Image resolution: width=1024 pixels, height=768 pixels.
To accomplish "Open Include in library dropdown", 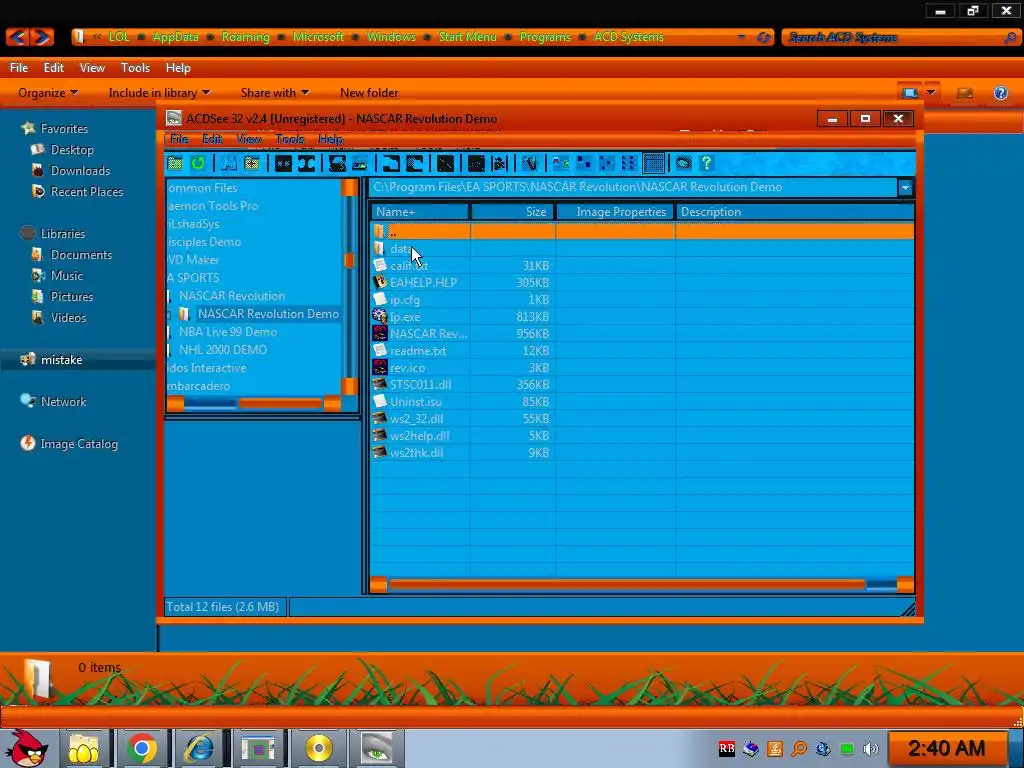I will (159, 93).
